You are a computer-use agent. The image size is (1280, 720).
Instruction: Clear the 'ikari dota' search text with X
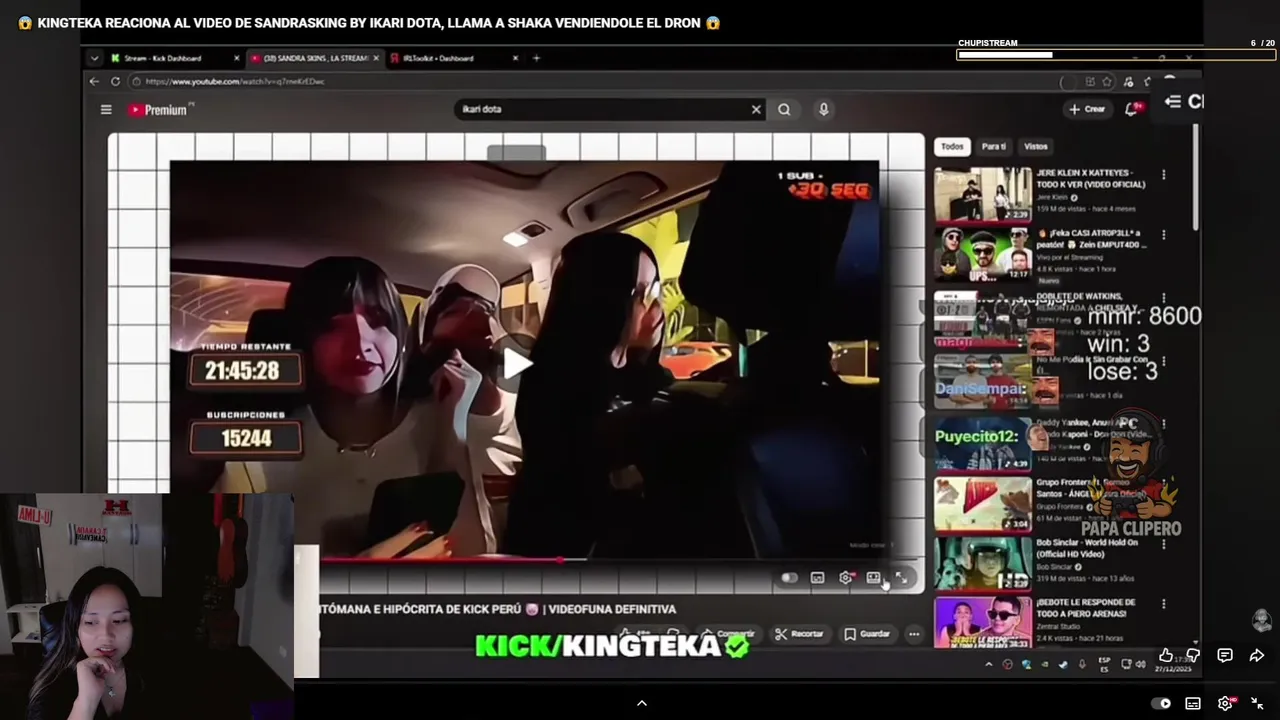pos(756,110)
